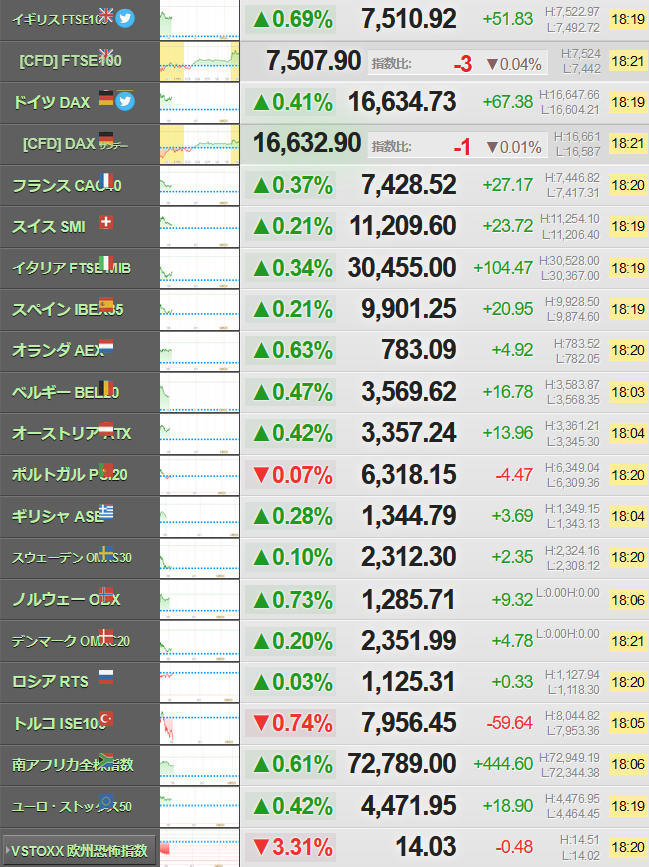Click the 7,510.92 FTSE100 price value
Viewport: 649px width, 867px height.
click(x=409, y=19)
